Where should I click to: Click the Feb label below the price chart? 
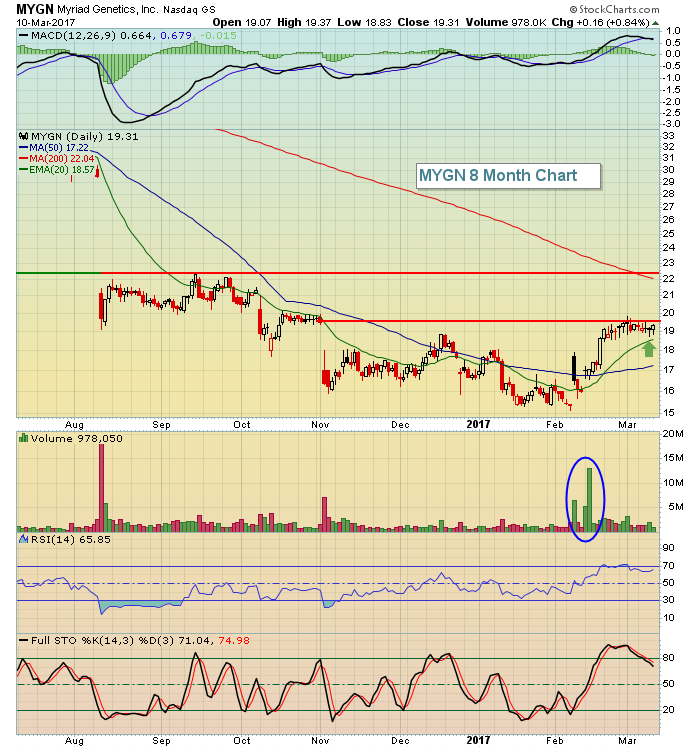click(x=554, y=425)
